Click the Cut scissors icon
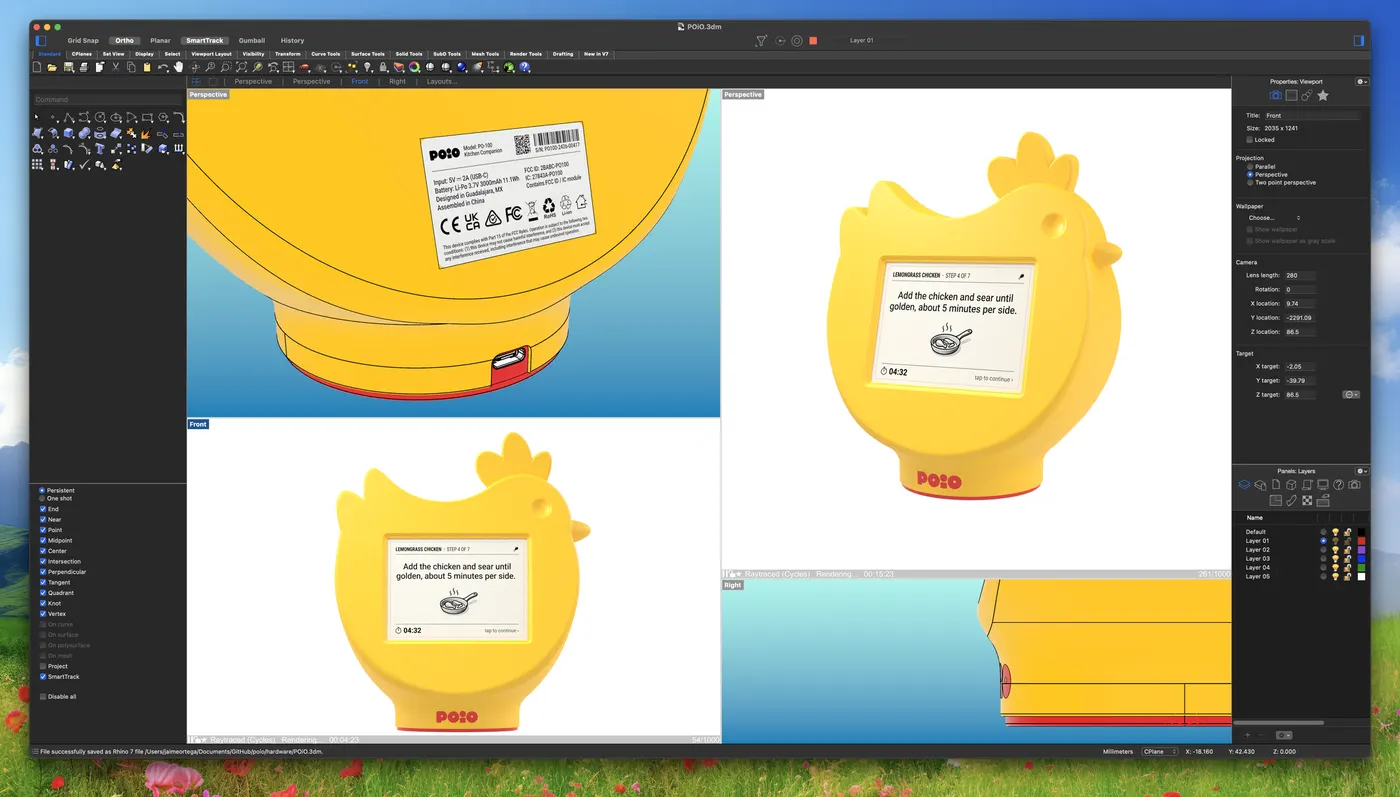Image resolution: width=1400 pixels, height=797 pixels. [x=115, y=67]
